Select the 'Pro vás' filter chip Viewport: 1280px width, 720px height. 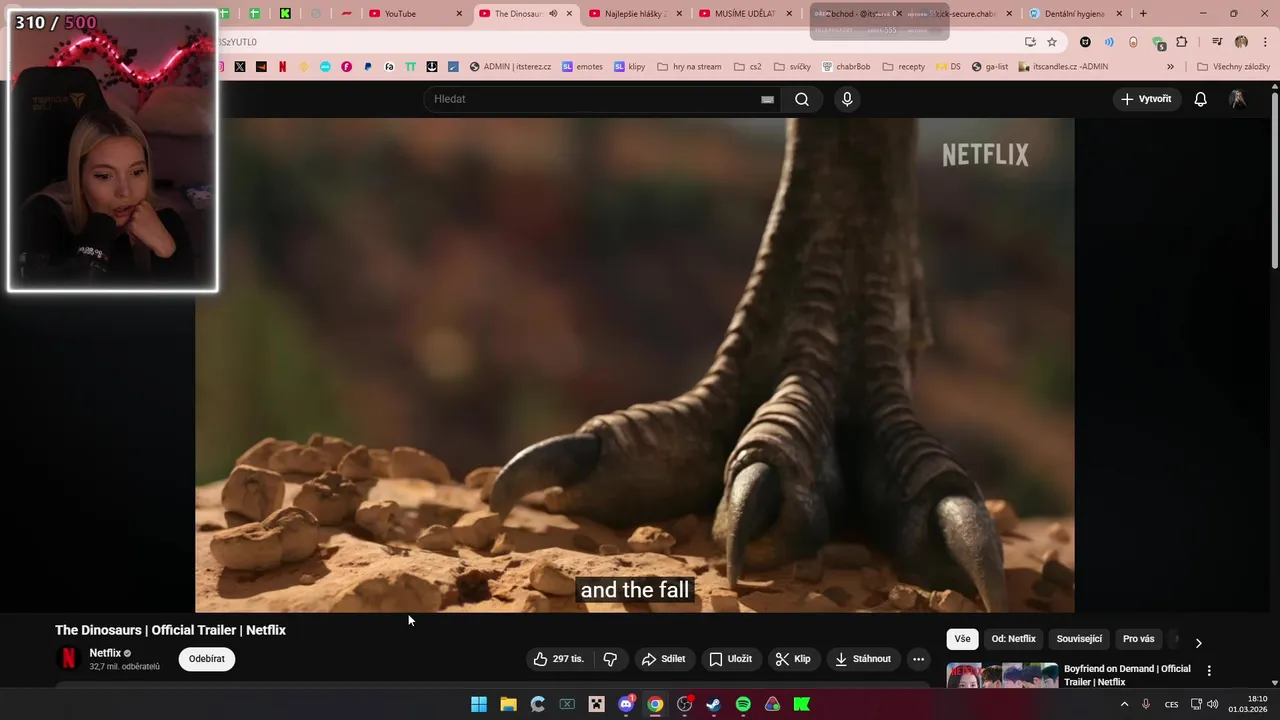point(1138,639)
